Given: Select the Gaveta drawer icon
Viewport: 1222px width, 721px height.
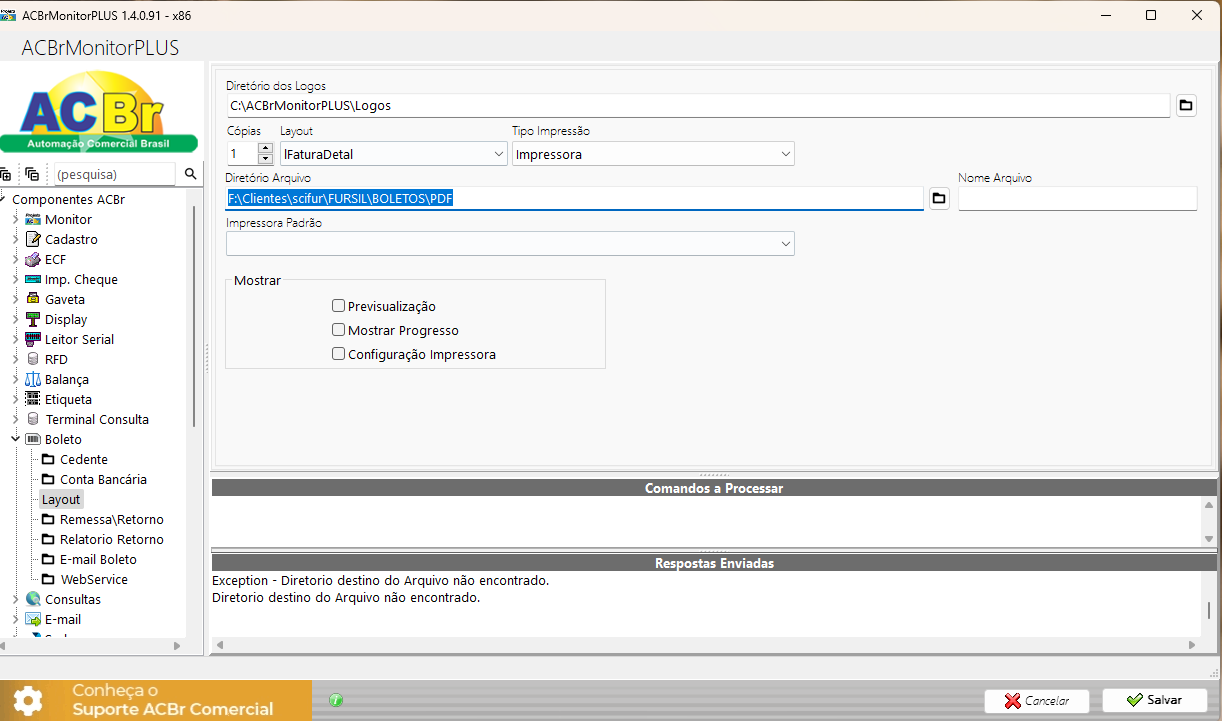Looking at the screenshot, I should (x=33, y=299).
